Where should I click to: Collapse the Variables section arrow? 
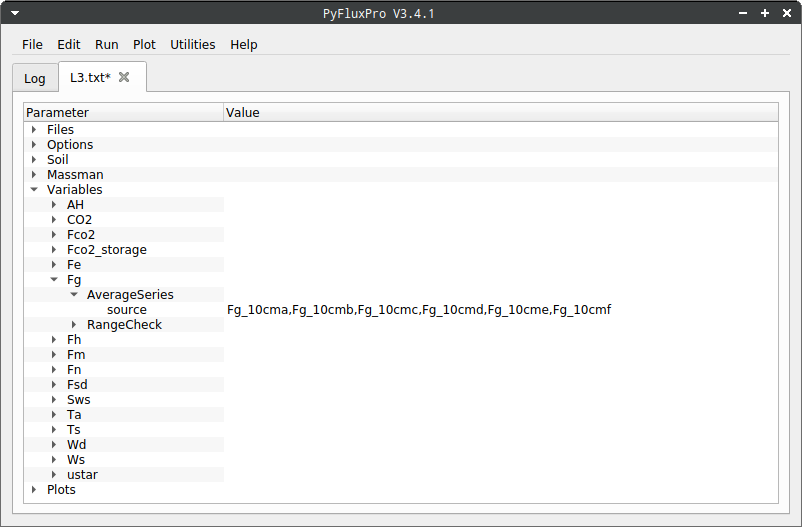(x=34, y=189)
